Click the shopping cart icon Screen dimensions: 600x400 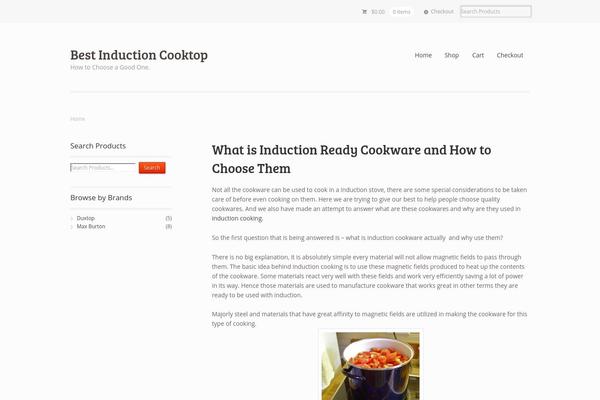pos(364,12)
